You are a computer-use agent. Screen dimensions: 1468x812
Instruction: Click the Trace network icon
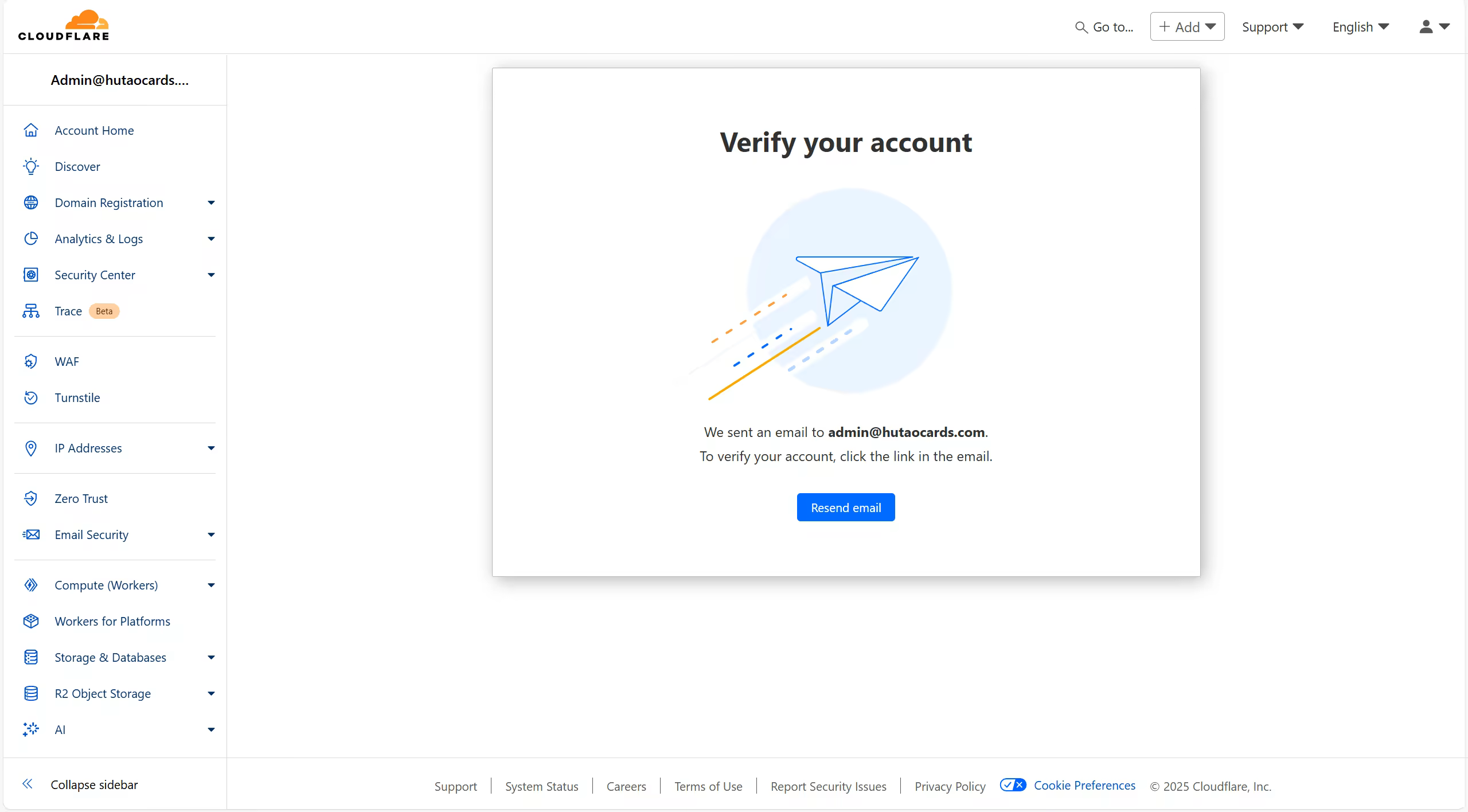pos(31,311)
